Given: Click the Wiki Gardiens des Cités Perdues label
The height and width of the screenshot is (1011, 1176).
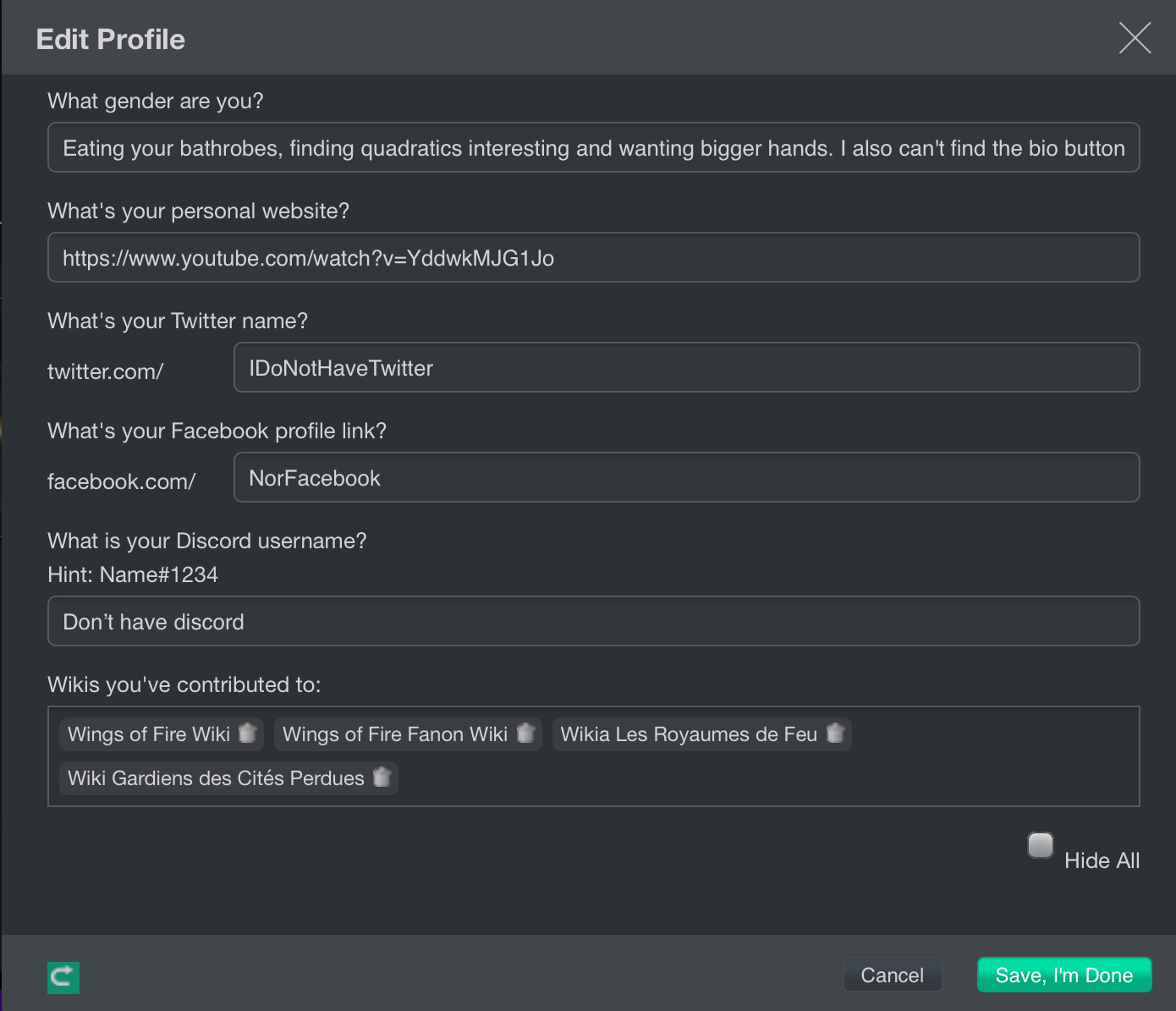Looking at the screenshot, I should [216, 778].
